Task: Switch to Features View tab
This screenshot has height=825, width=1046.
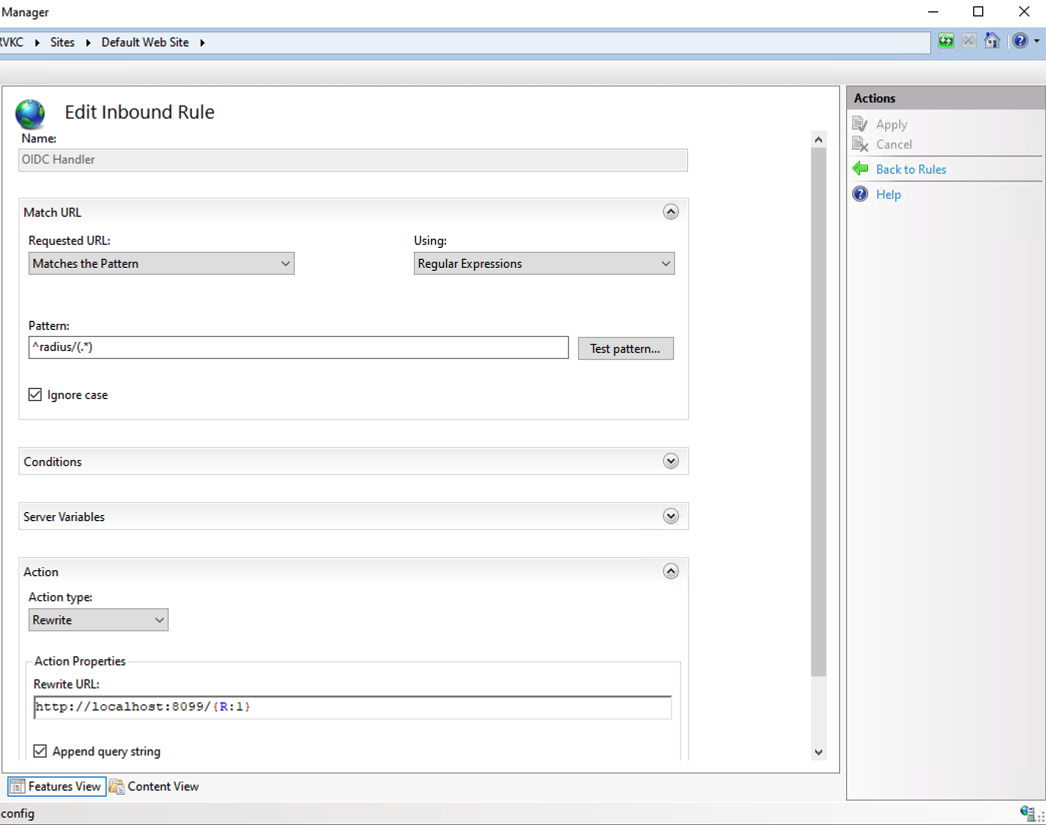Action: [x=57, y=786]
